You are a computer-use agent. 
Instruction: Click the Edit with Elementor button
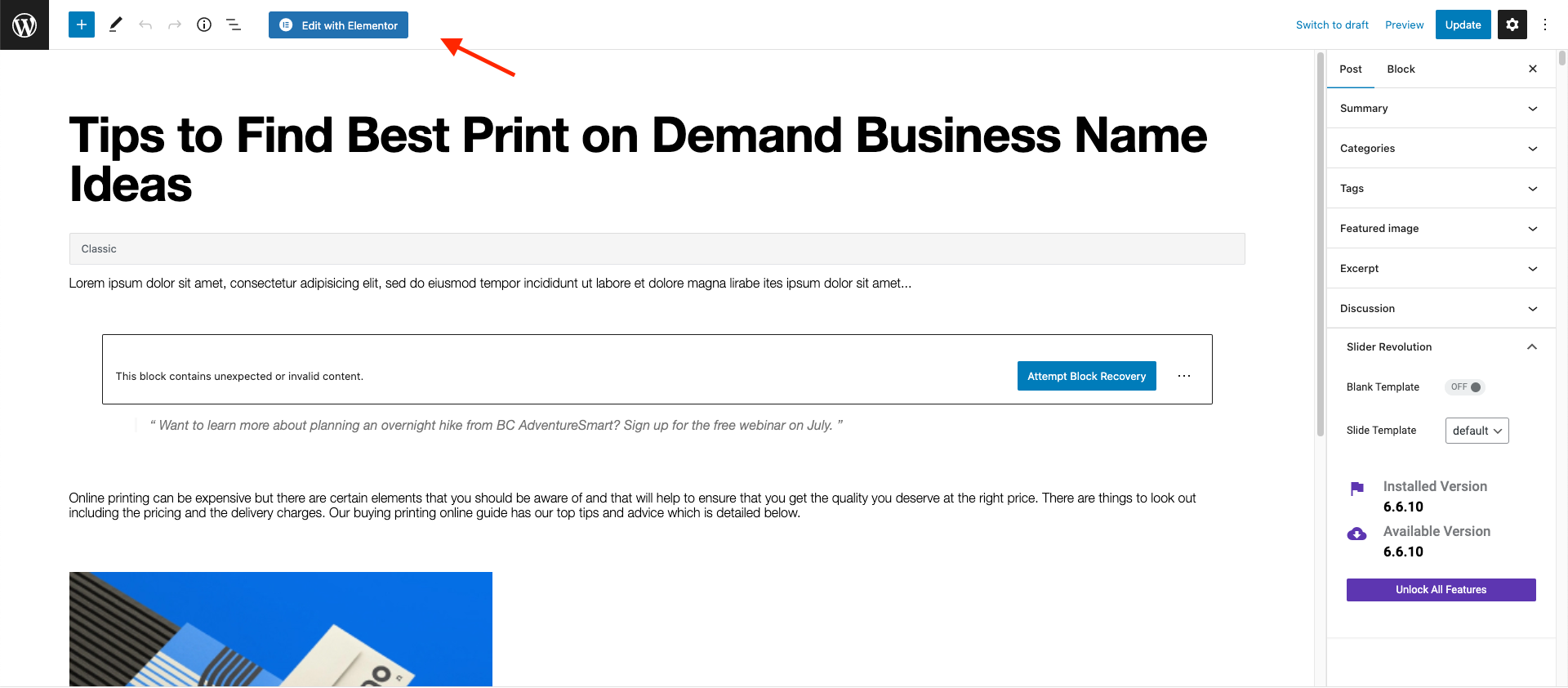(x=338, y=25)
